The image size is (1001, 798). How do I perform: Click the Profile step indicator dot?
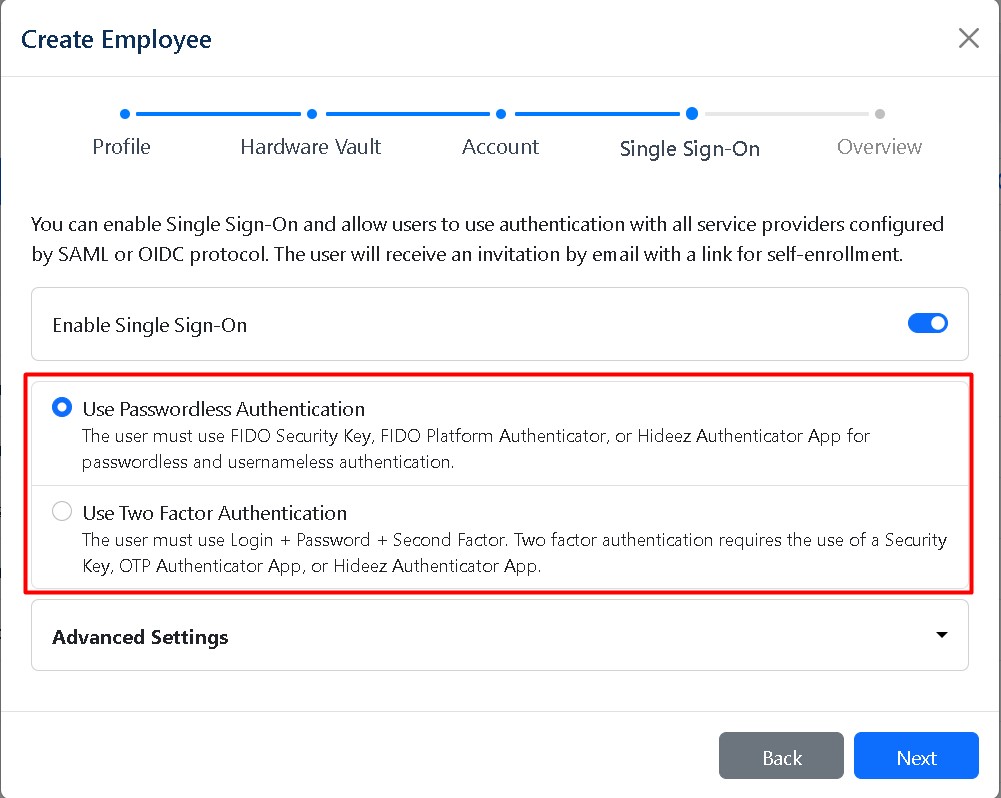tap(124, 114)
